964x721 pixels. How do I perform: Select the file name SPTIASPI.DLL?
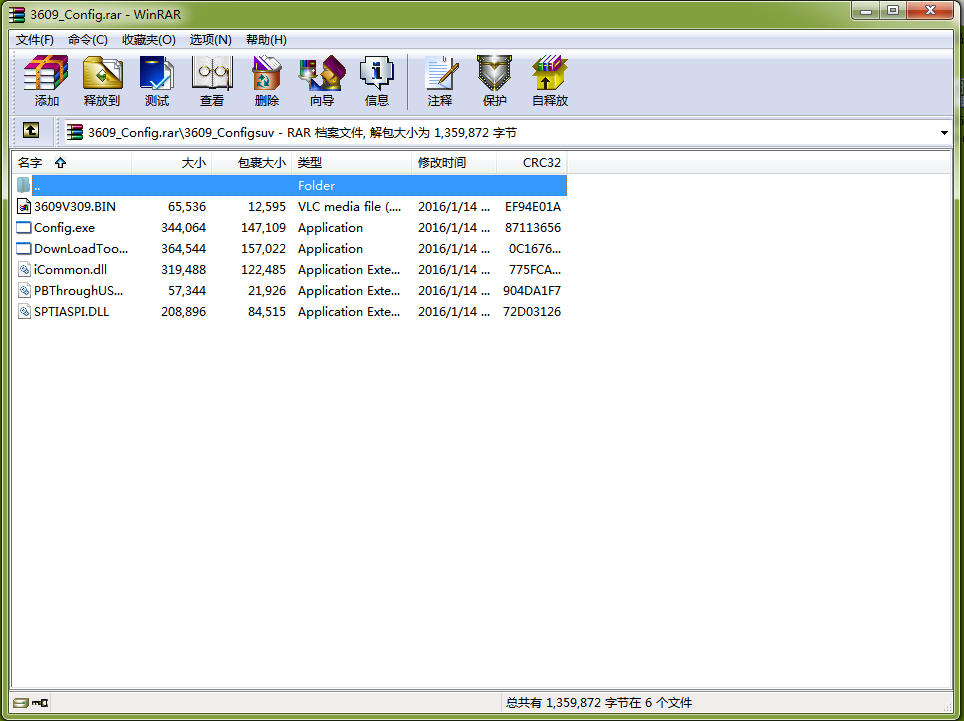pos(71,312)
